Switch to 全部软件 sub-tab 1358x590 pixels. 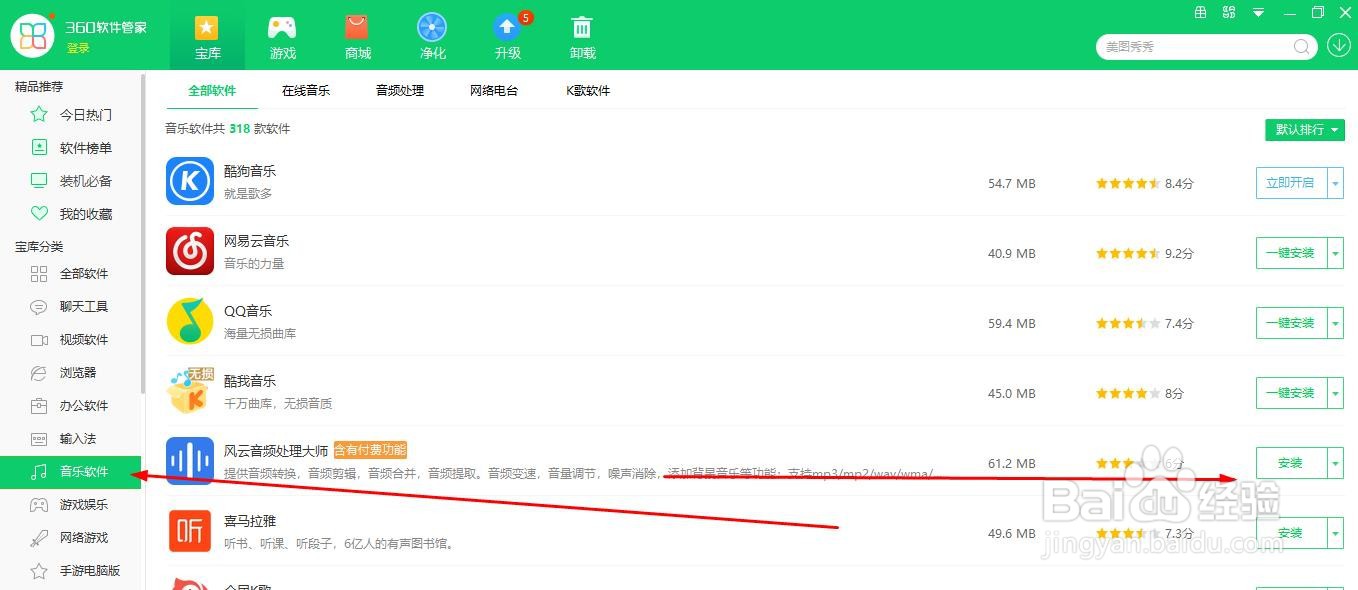pos(212,91)
